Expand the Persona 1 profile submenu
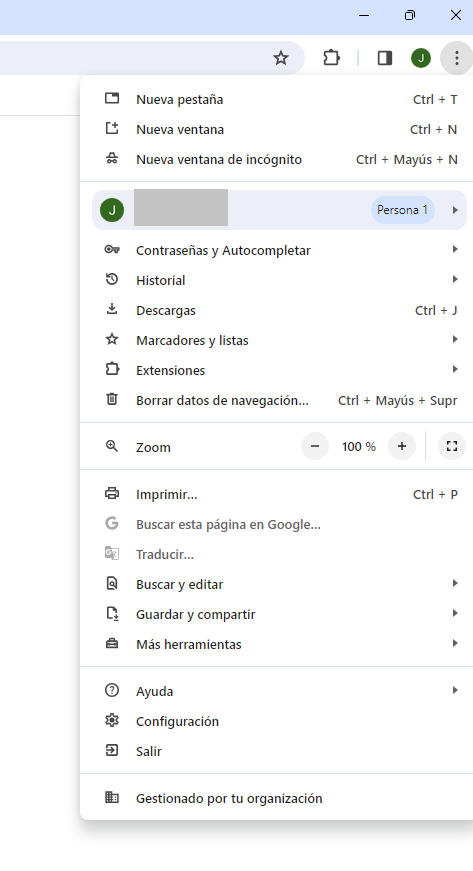473x871 pixels. (279, 210)
